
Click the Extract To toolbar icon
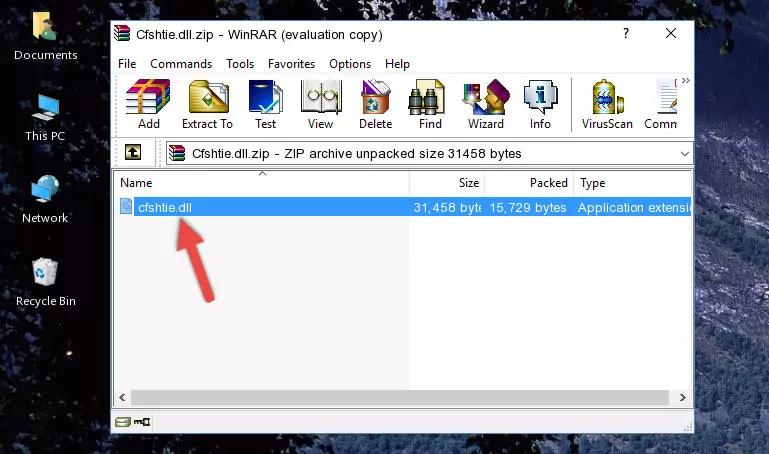click(x=207, y=104)
